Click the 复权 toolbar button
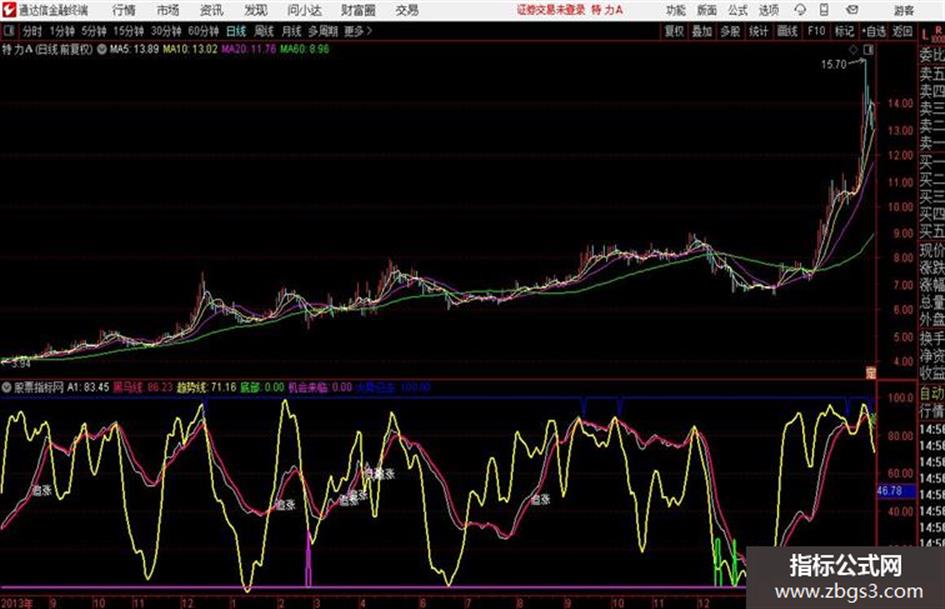 tap(674, 31)
